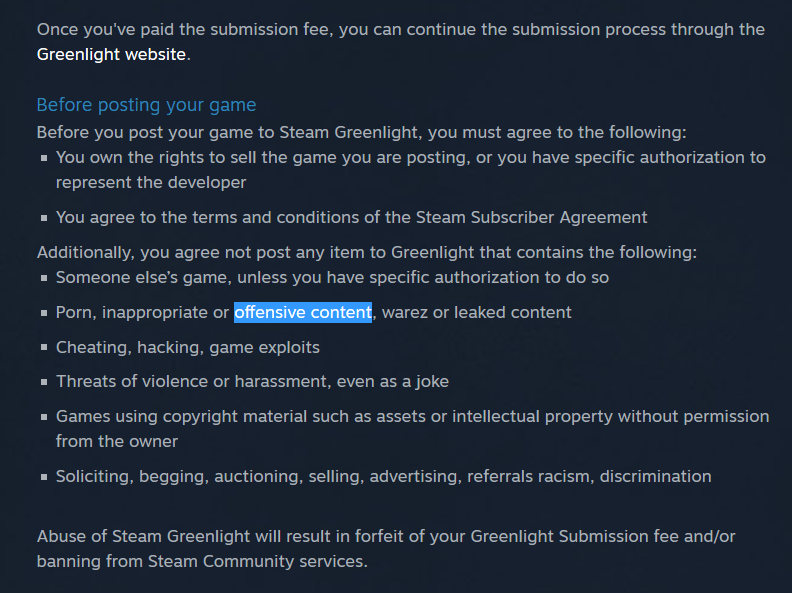Click 'banning from Steam Community services' text

pyautogui.click(x=202, y=561)
